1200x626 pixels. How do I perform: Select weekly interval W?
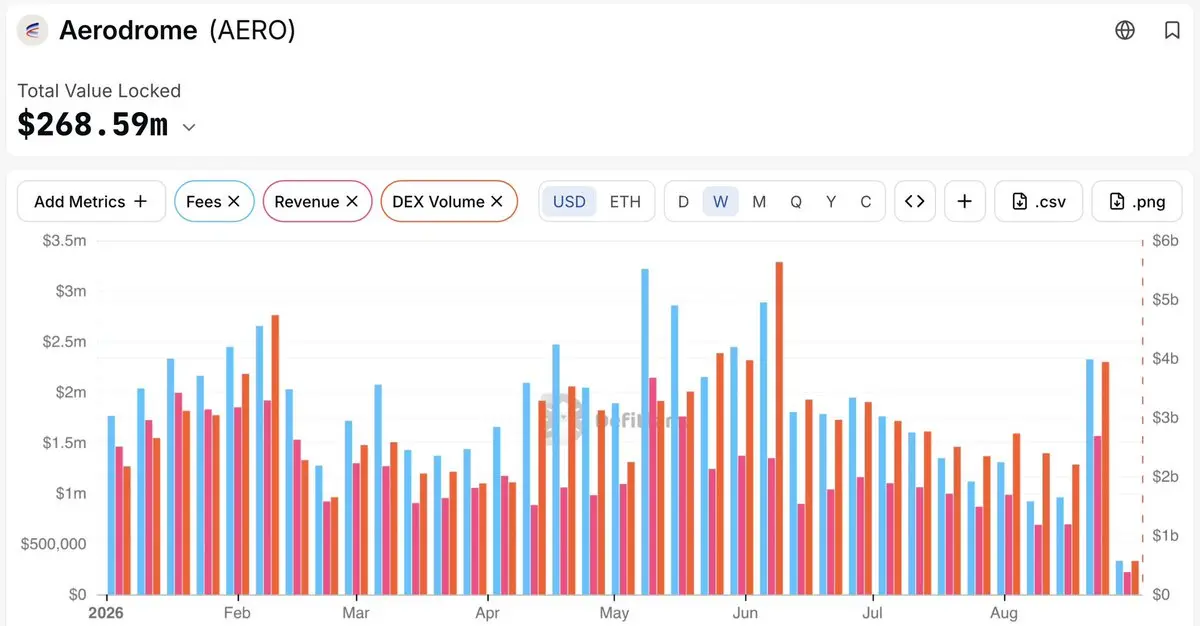click(720, 201)
